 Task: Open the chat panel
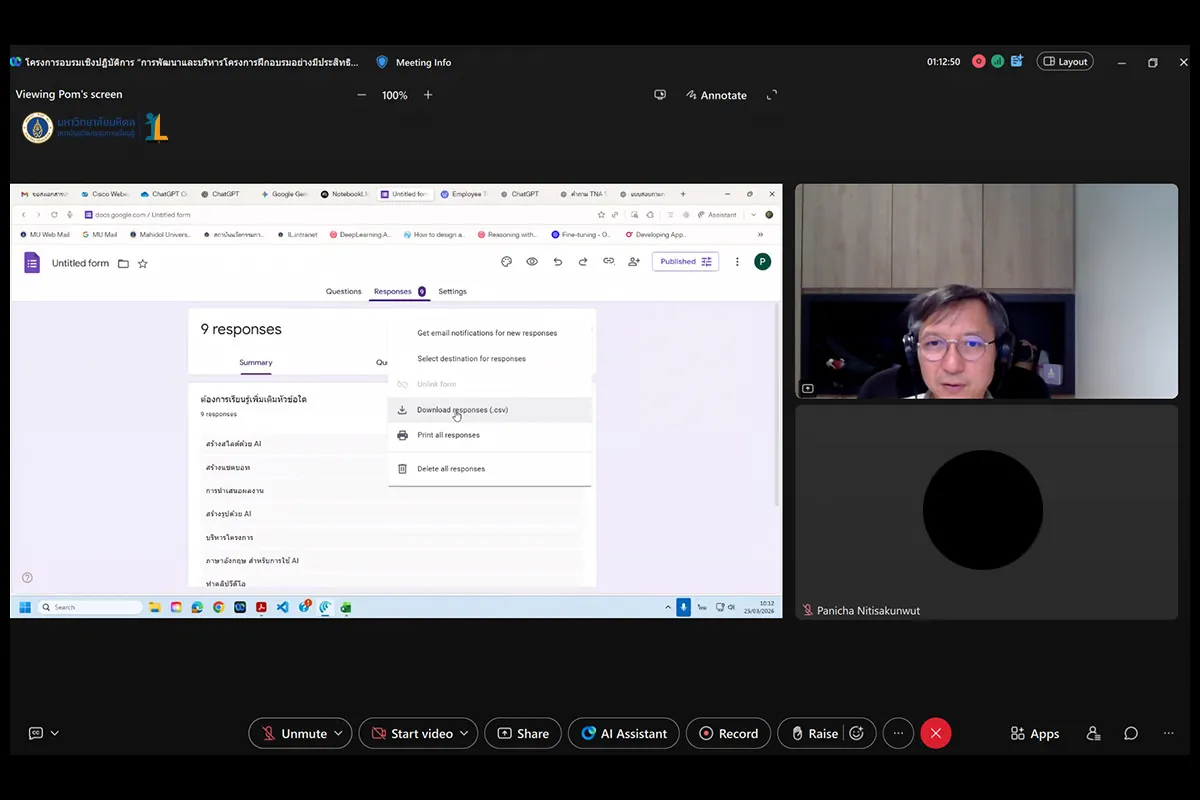pos(1131,733)
